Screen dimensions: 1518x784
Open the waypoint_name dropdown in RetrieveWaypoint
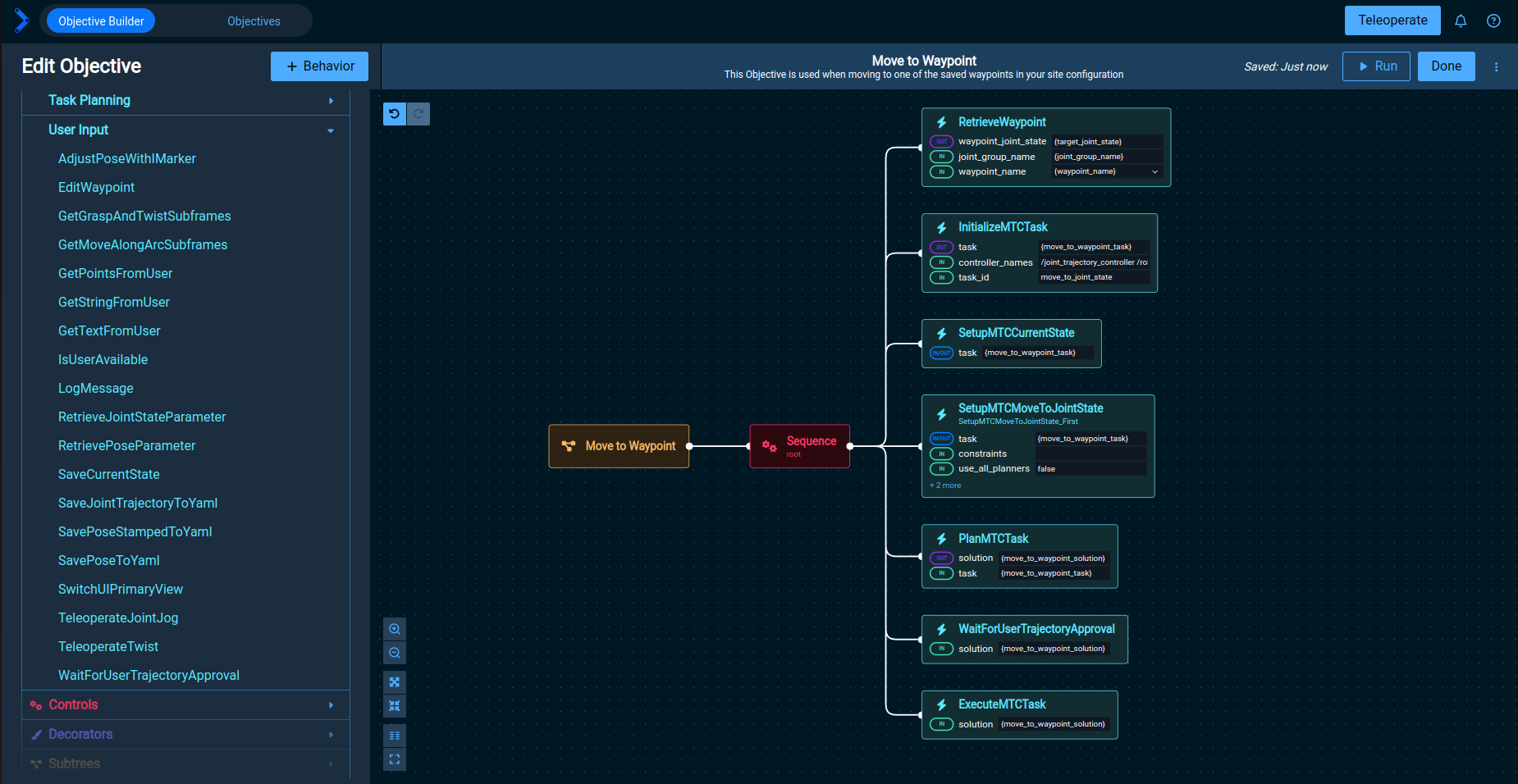(1155, 172)
